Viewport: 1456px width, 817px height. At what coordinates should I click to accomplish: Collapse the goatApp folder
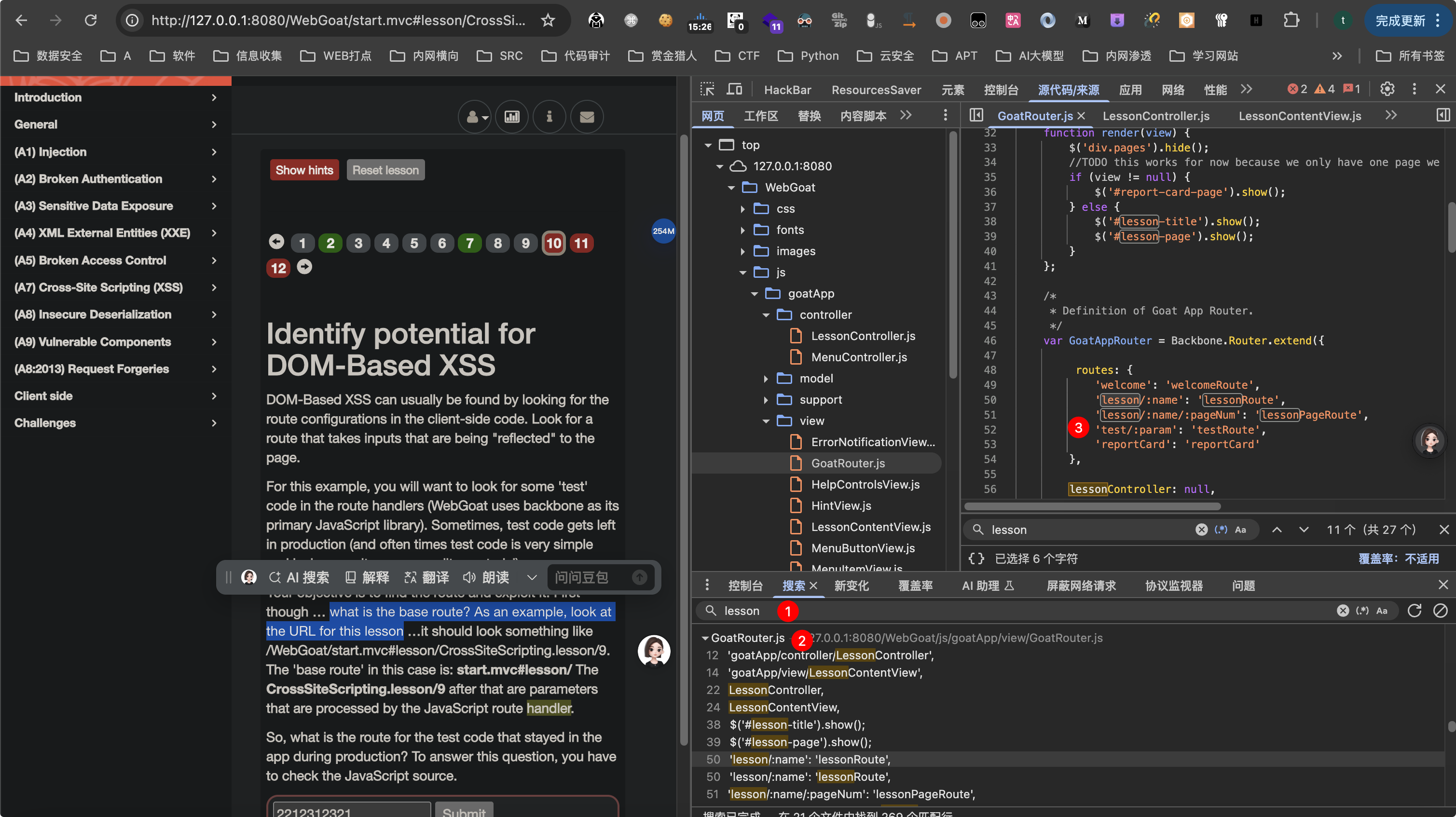point(755,293)
